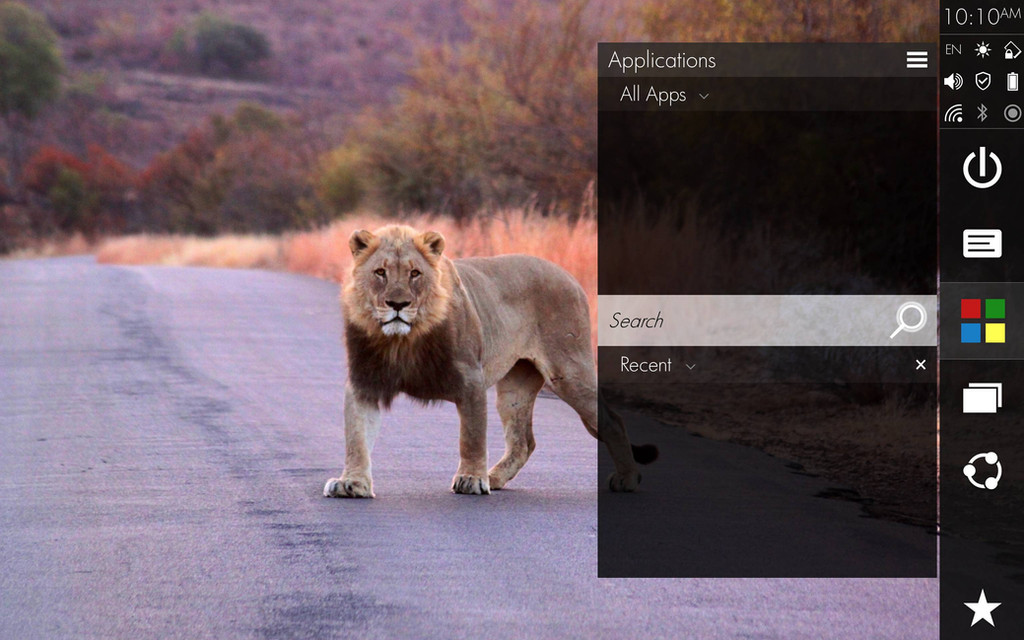The height and width of the screenshot is (640, 1024).
Task: Open the Applications hamburger menu
Action: pyautogui.click(x=916, y=59)
